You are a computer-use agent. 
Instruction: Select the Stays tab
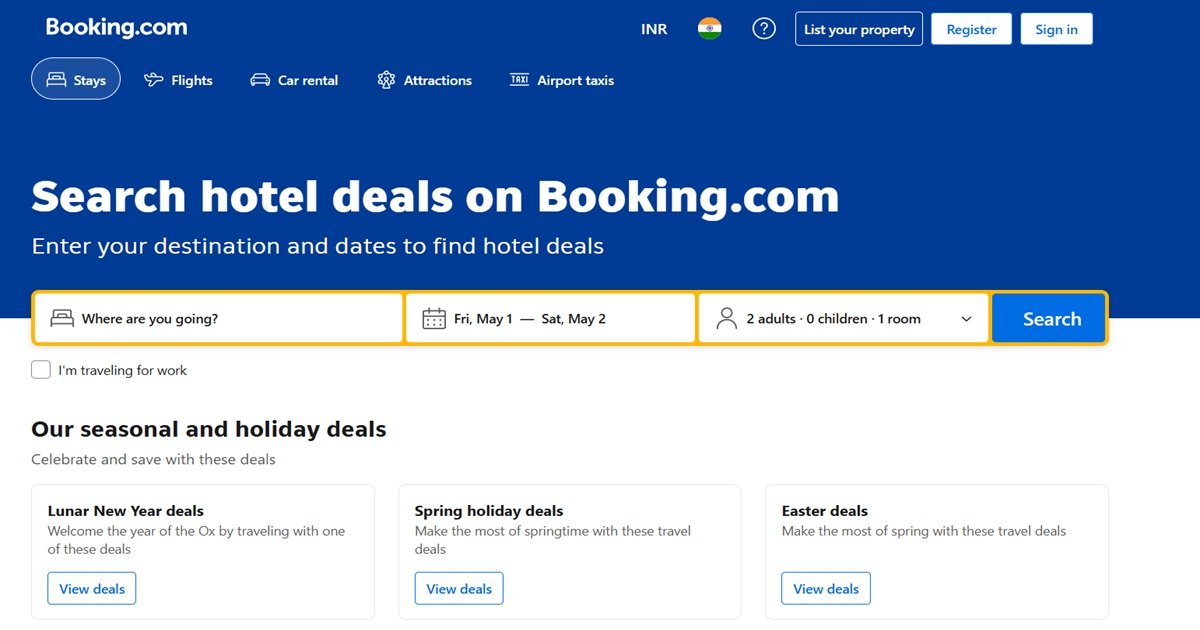(x=76, y=80)
